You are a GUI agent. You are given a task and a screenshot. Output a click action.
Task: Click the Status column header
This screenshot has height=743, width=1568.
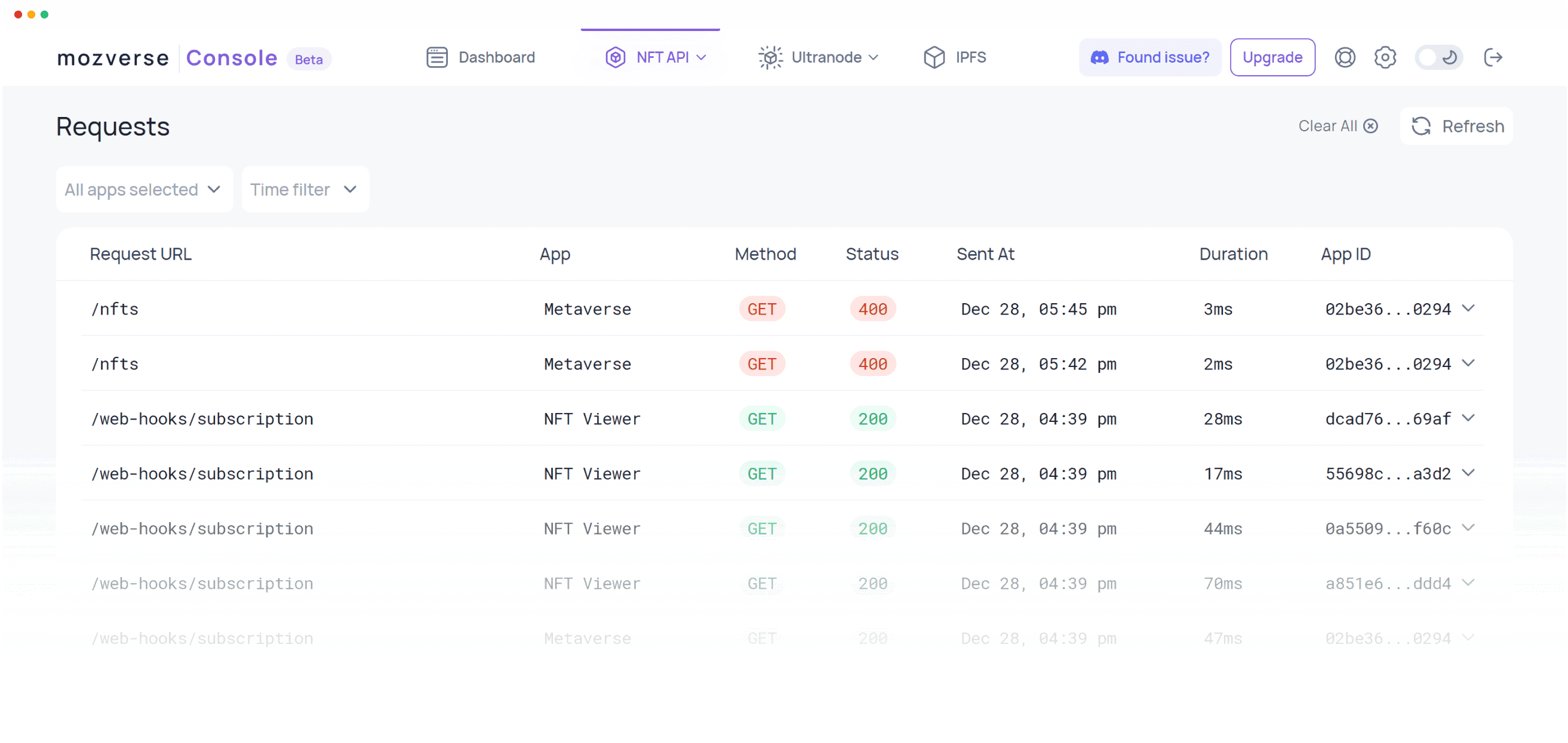(872, 254)
